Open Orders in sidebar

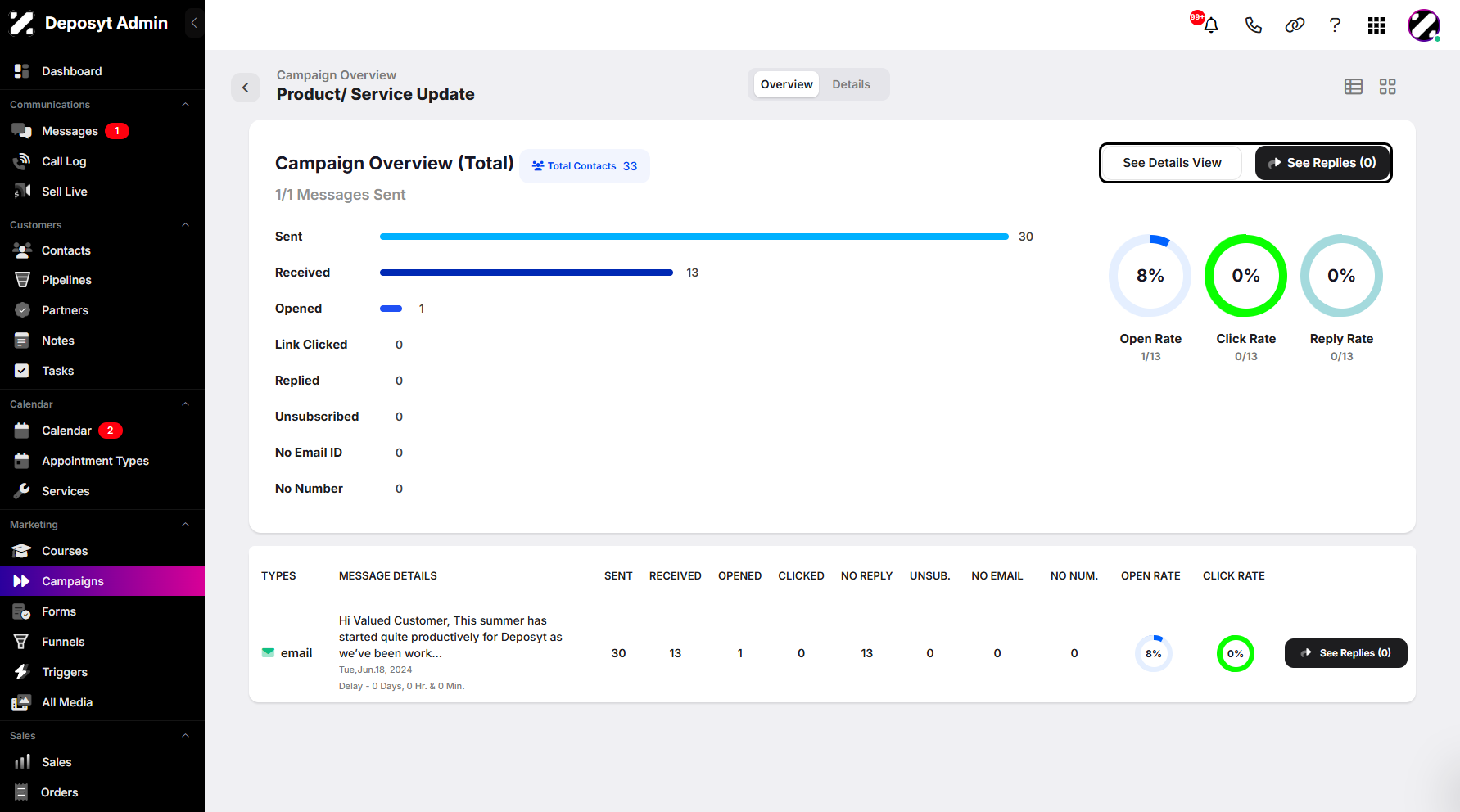(x=102, y=792)
